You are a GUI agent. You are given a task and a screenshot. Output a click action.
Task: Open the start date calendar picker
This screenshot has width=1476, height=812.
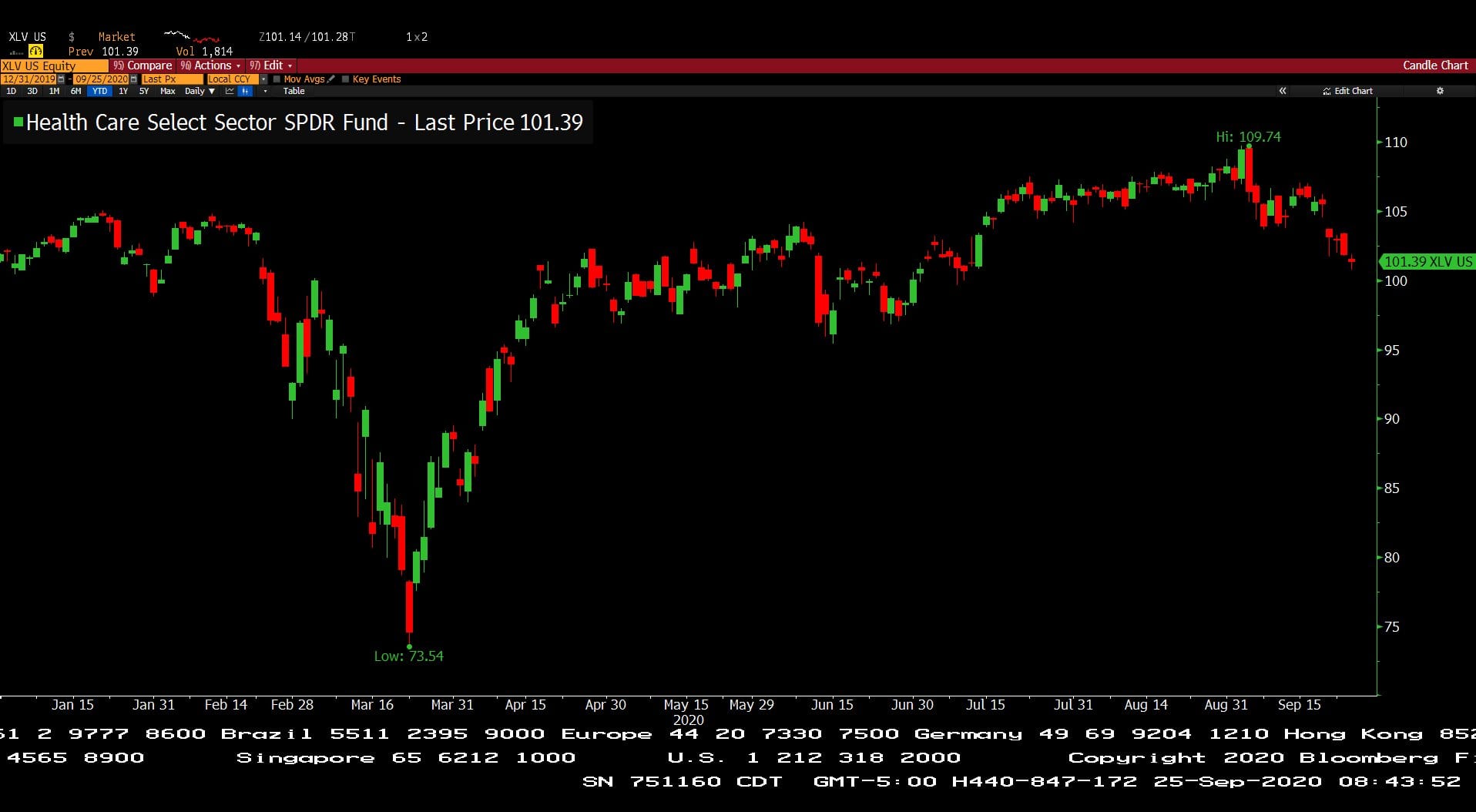61,79
